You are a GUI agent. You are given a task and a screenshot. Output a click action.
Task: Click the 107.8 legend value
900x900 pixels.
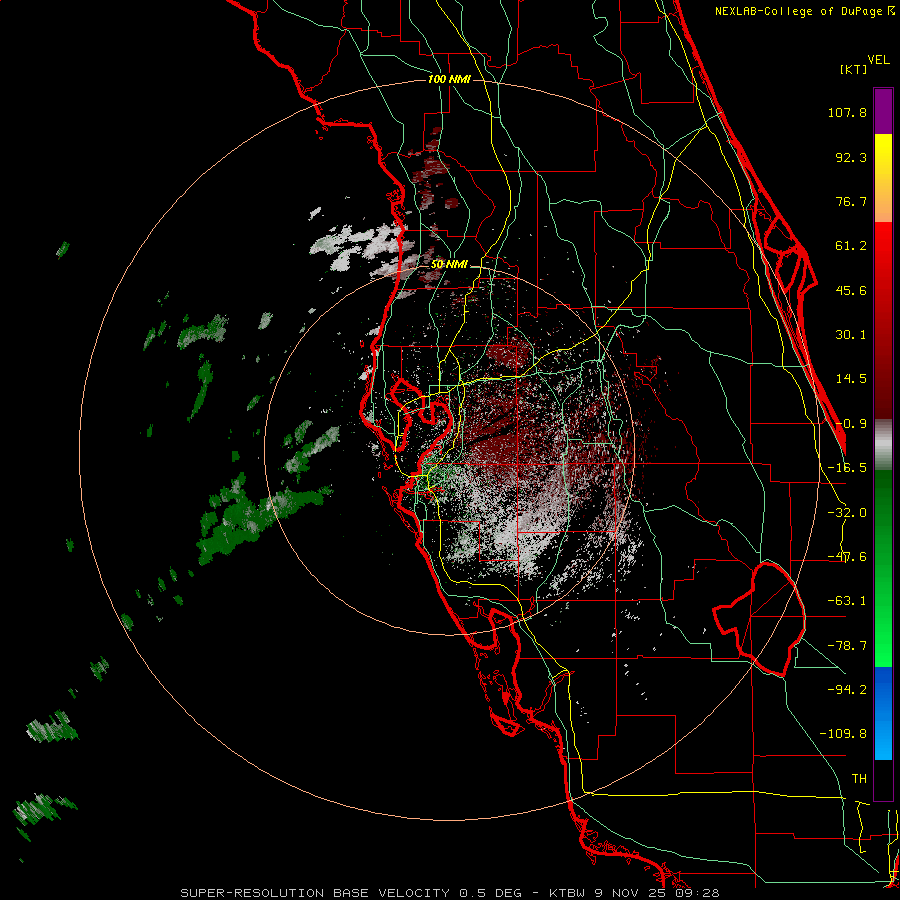tap(847, 112)
